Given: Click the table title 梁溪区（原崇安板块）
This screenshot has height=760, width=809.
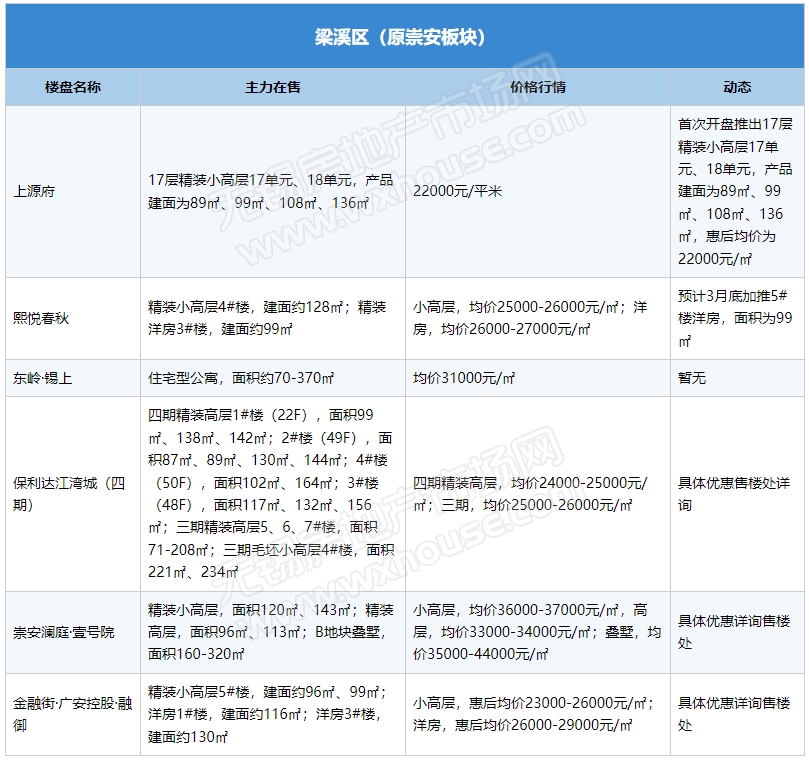Looking at the screenshot, I should [400, 37].
